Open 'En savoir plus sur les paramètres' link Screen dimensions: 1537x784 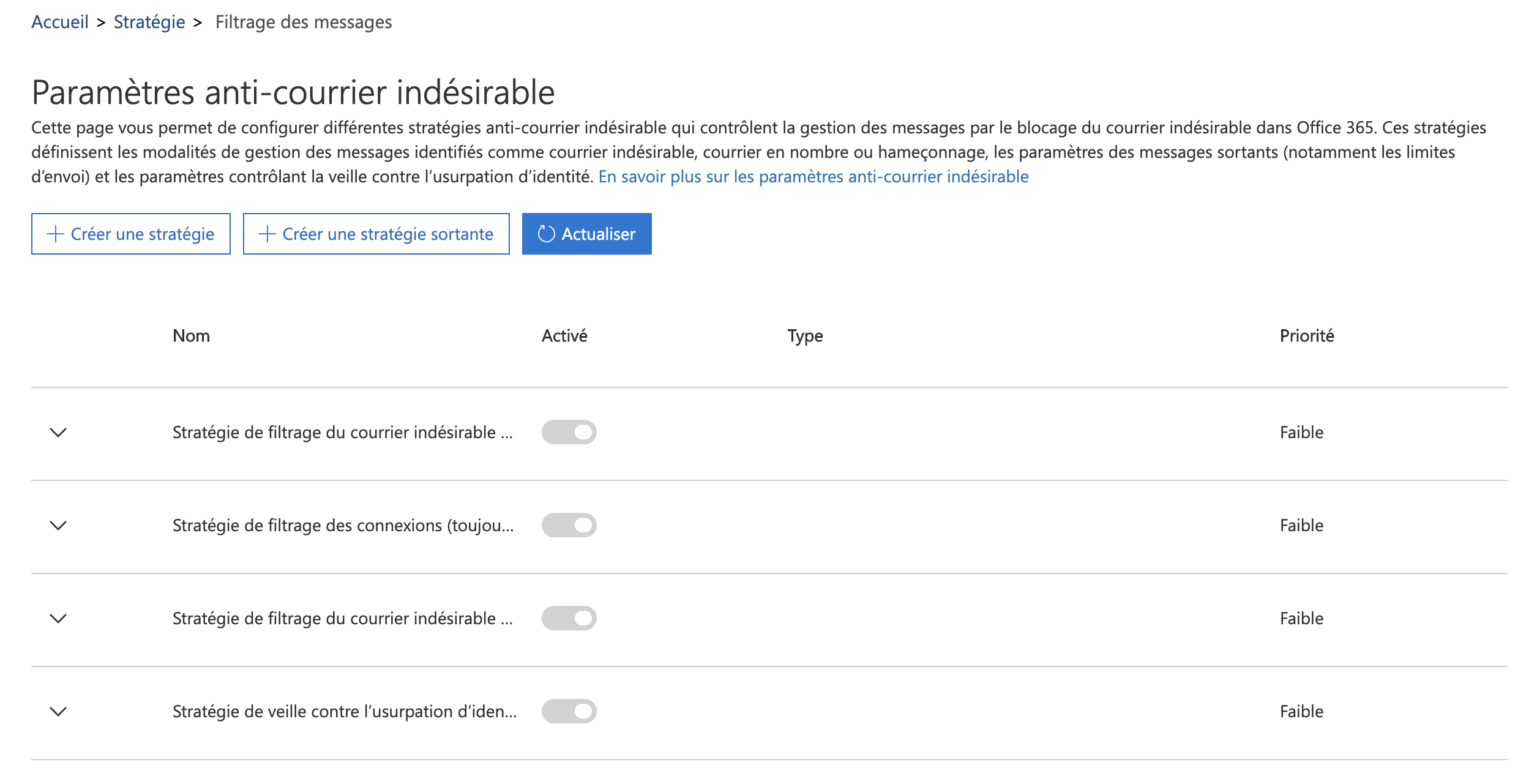point(813,177)
